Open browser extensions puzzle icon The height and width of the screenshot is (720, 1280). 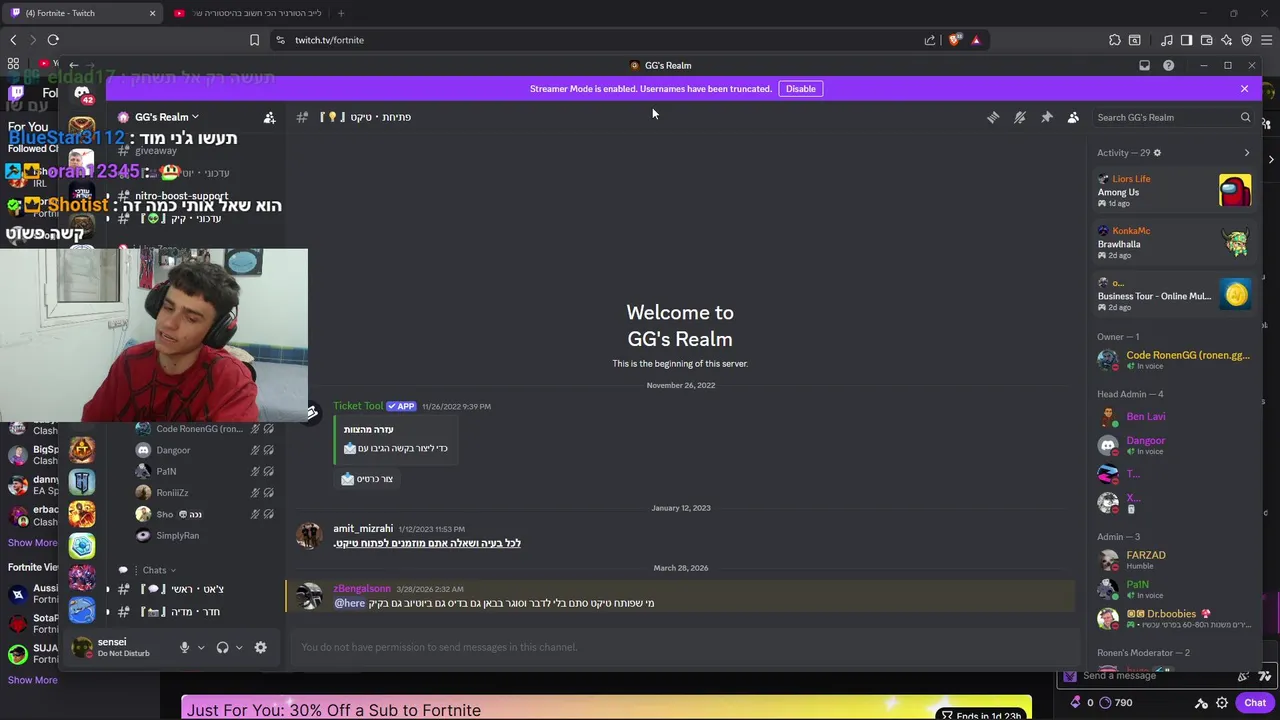tap(1115, 40)
